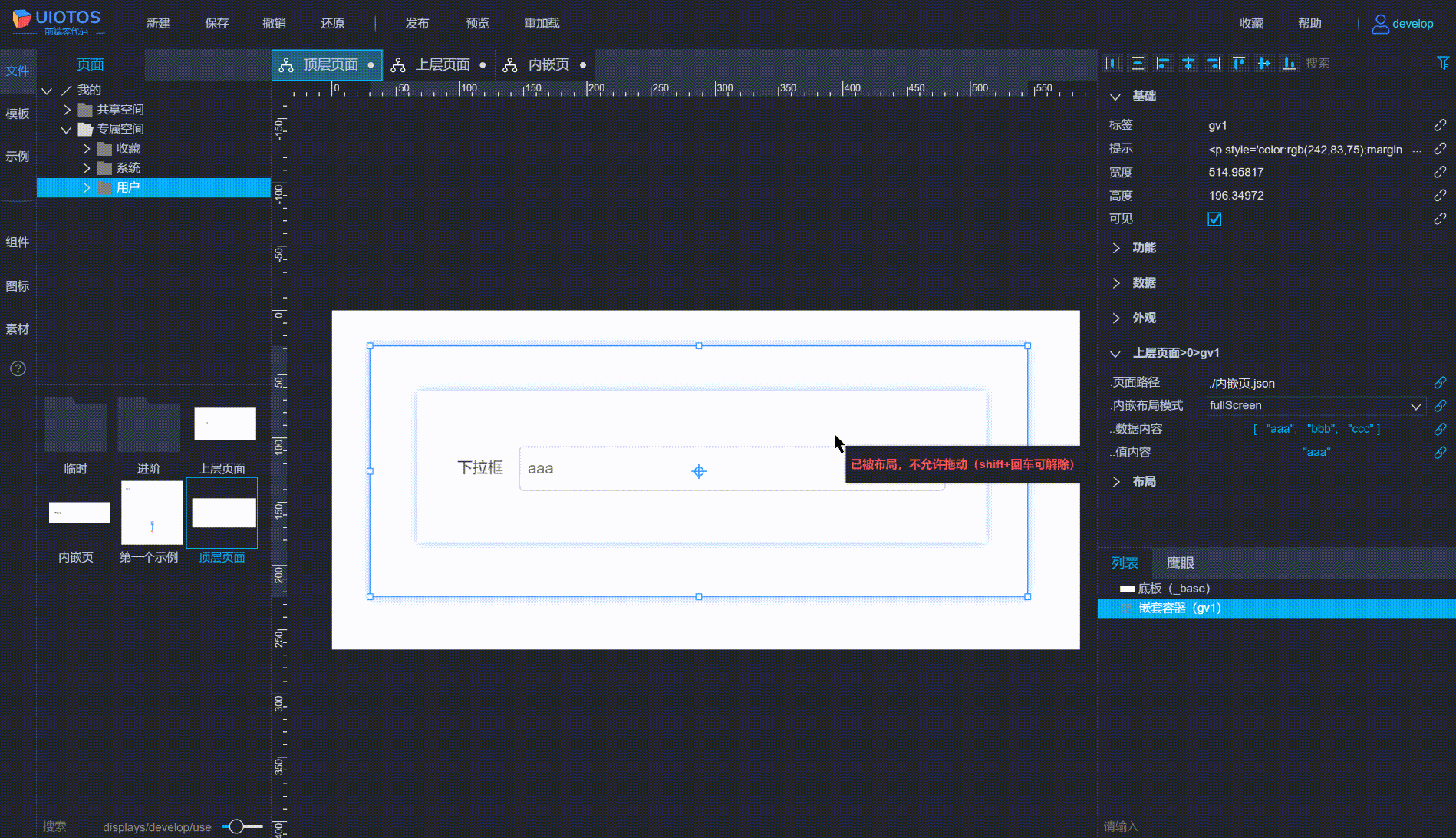Image resolution: width=1456 pixels, height=838 pixels.
Task: Expand the 功能 properties section
Action: (1115, 248)
